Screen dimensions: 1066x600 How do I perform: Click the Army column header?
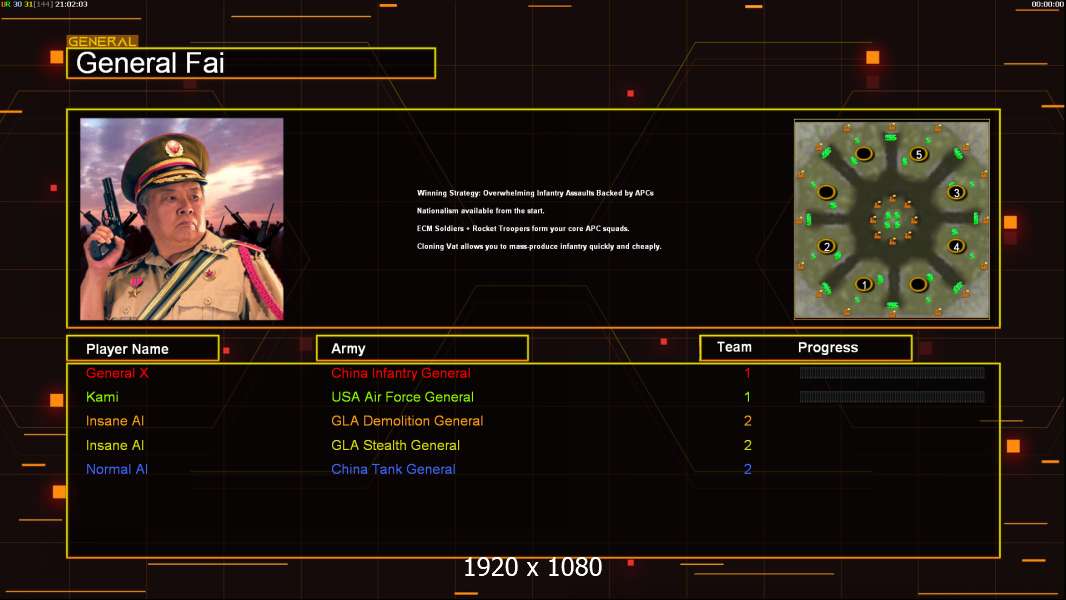click(422, 349)
